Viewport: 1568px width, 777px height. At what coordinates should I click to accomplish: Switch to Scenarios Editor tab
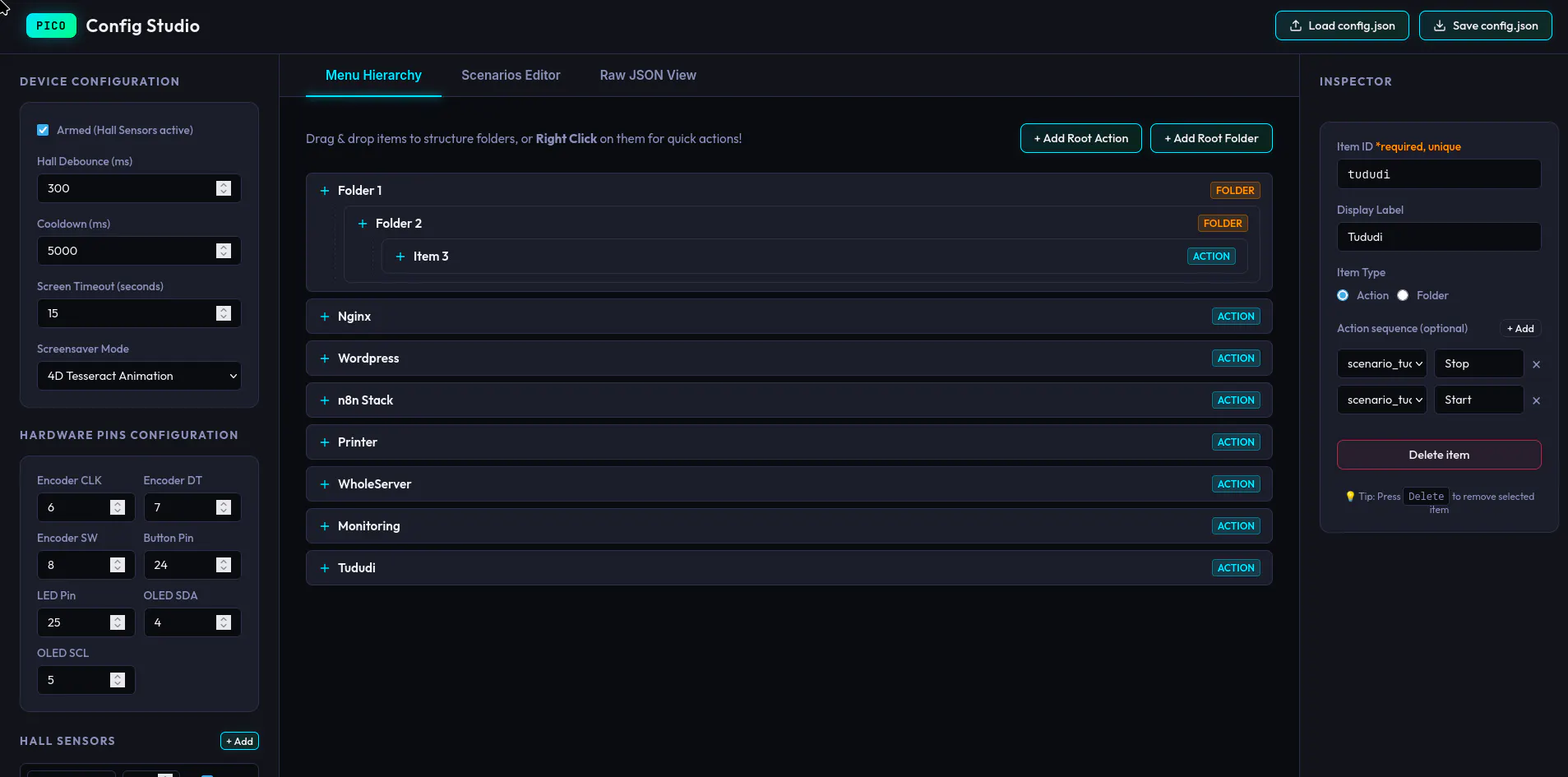pyautogui.click(x=511, y=76)
